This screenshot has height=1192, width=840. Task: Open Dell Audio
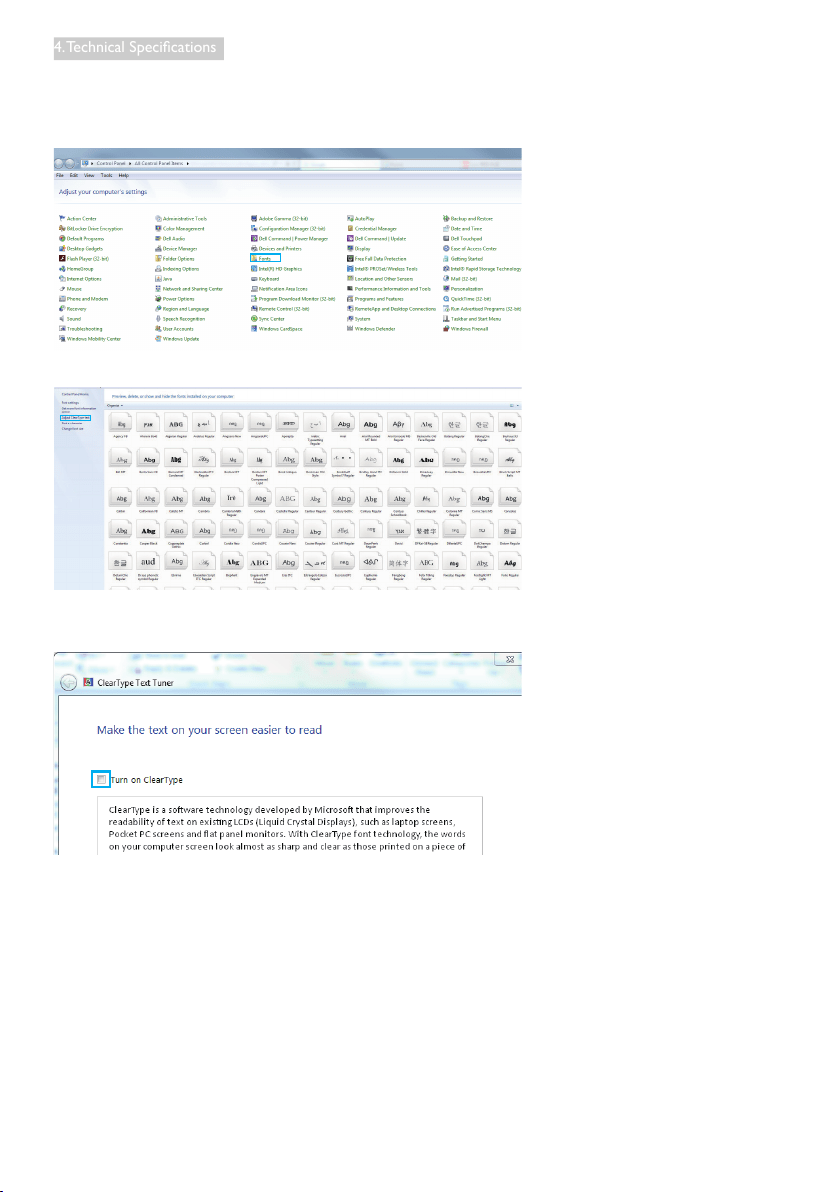(170, 239)
